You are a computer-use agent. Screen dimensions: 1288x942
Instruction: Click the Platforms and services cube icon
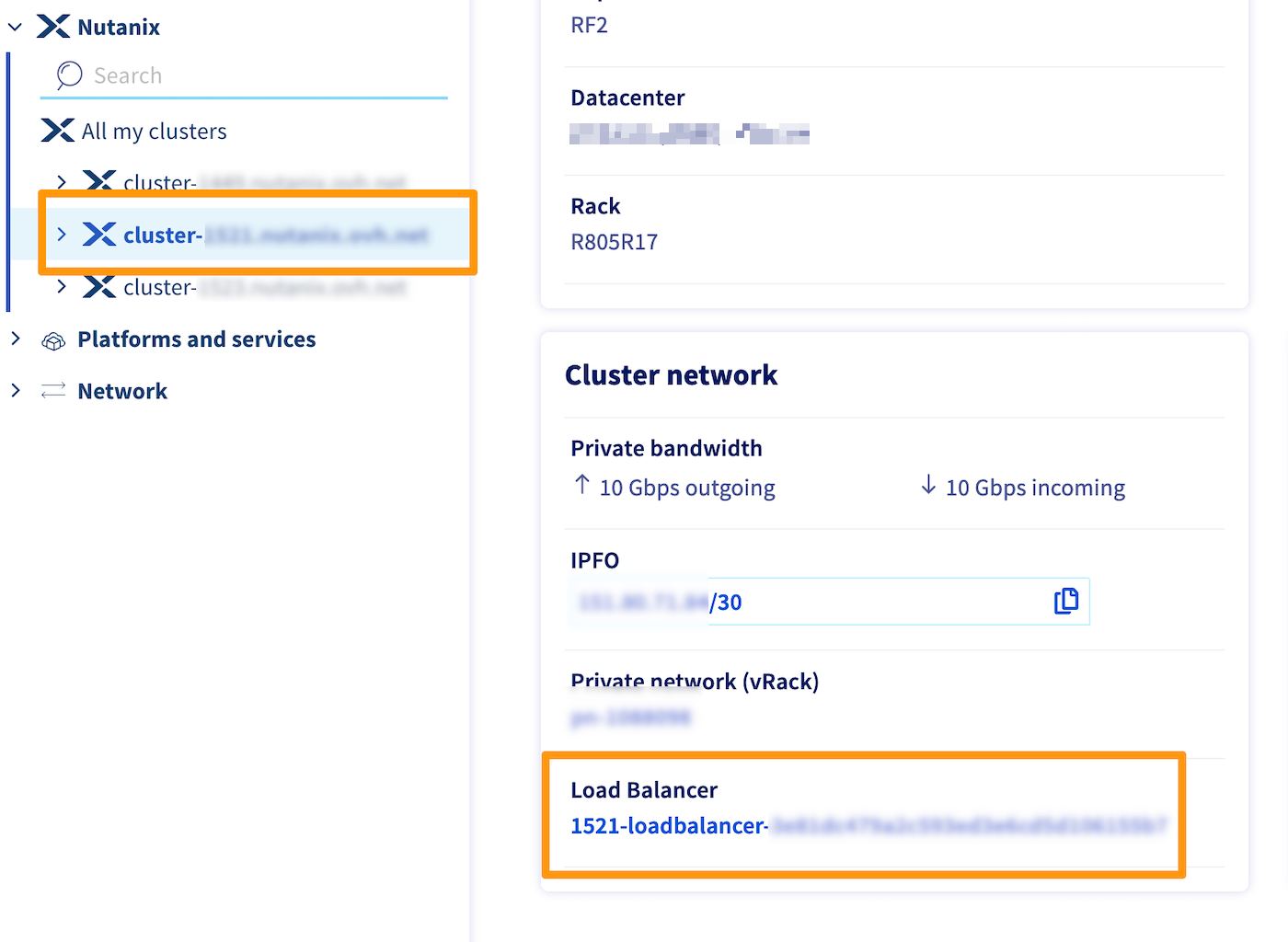coord(52,339)
